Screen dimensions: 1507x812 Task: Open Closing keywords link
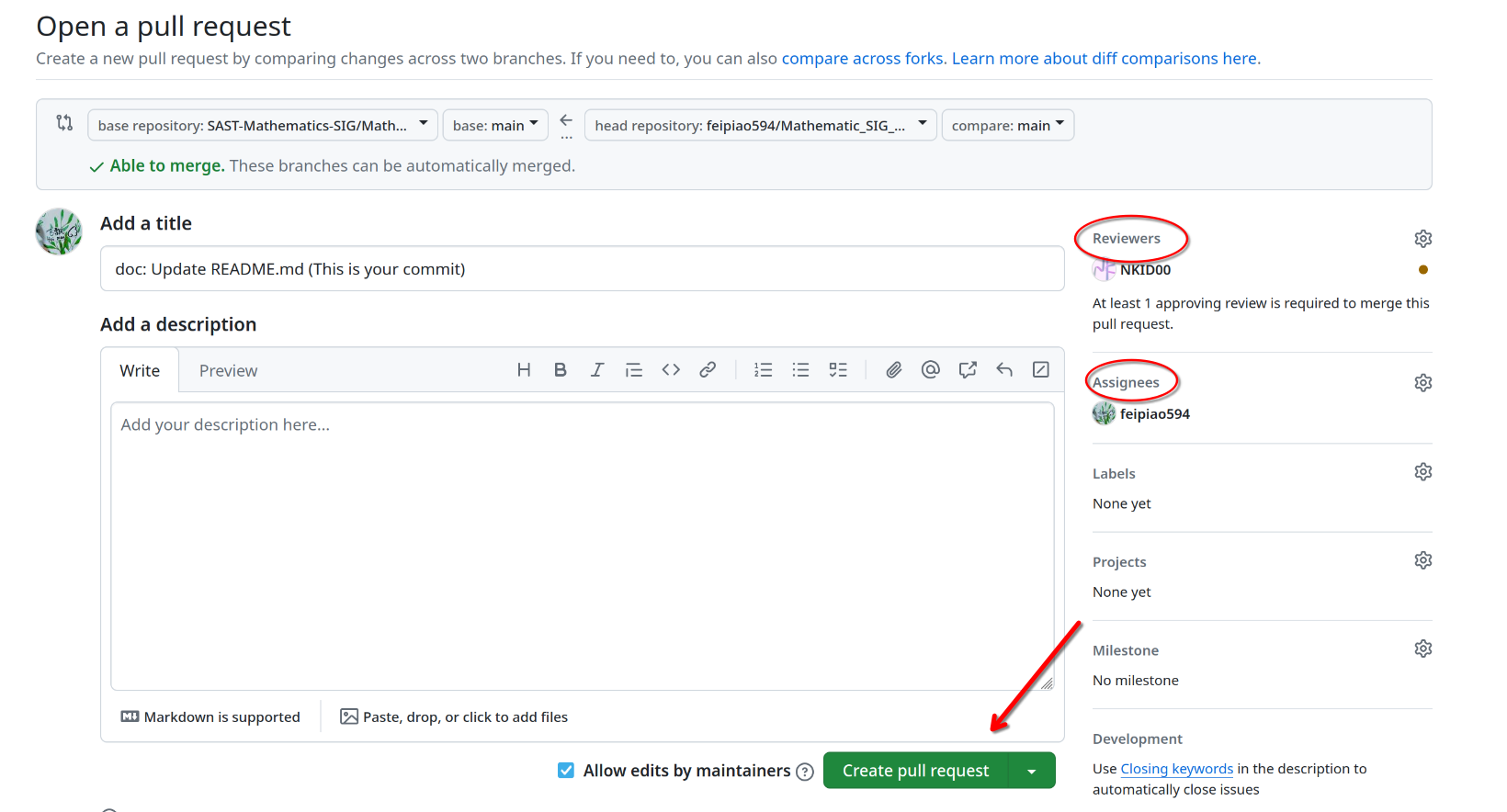(1177, 769)
